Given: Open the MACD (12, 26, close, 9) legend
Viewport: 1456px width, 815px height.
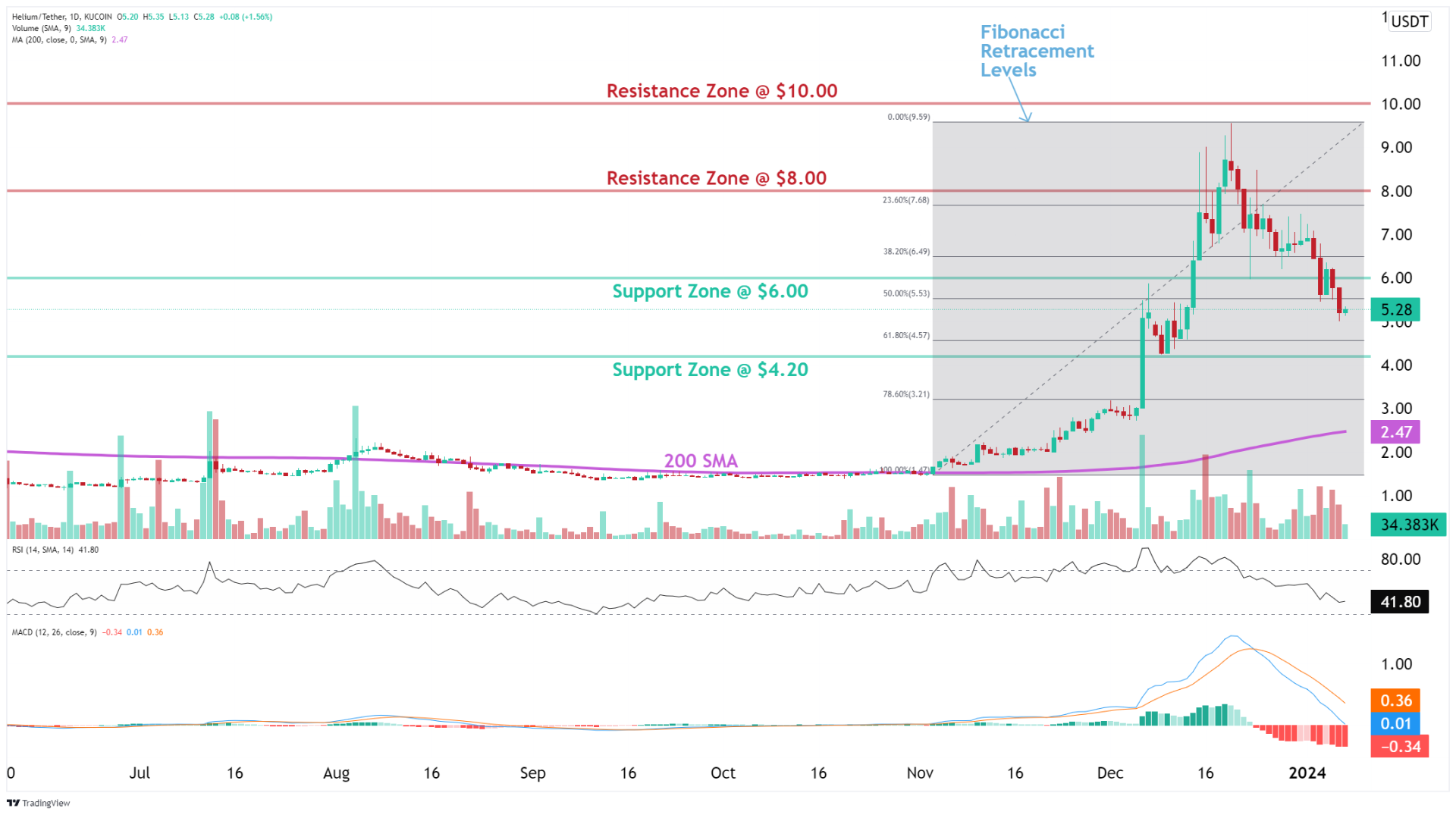Looking at the screenshot, I should click(x=55, y=632).
